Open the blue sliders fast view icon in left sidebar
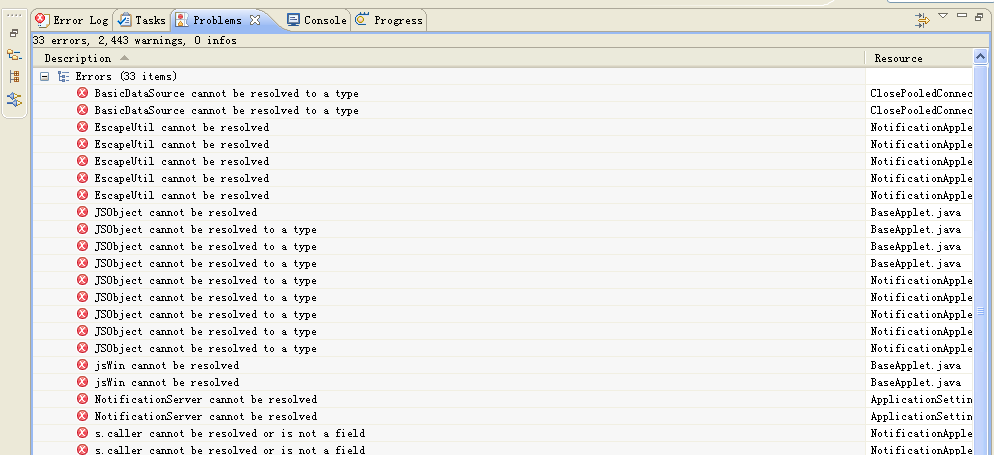The image size is (994, 455). (x=14, y=99)
